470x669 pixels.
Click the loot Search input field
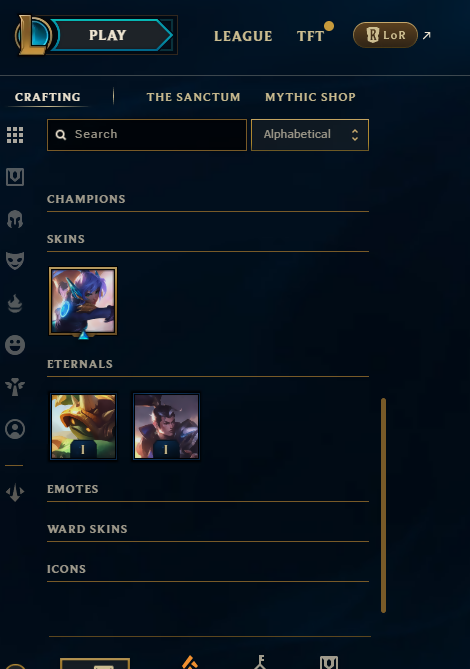click(147, 135)
